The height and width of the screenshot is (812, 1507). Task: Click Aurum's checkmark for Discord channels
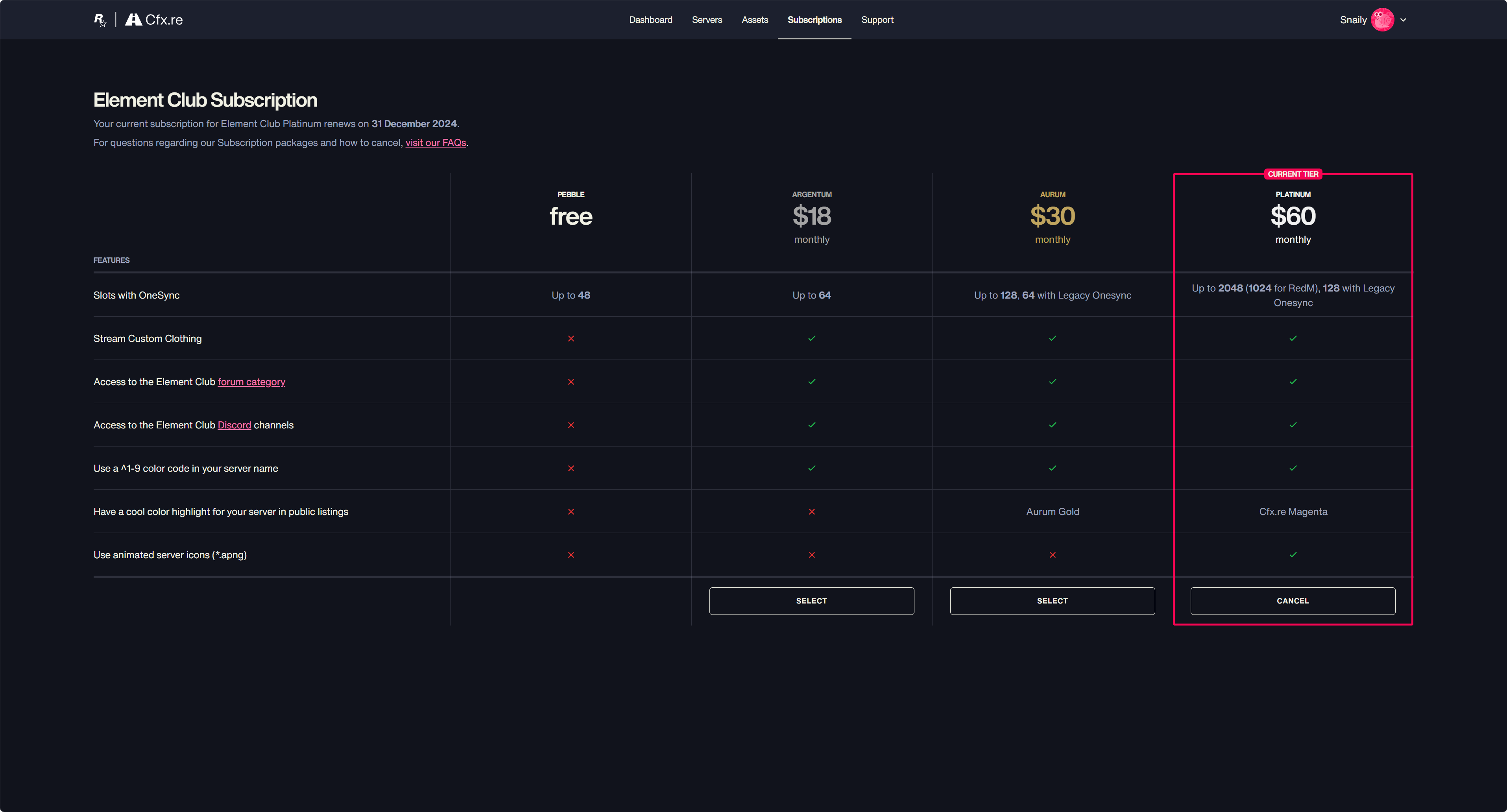click(1053, 425)
